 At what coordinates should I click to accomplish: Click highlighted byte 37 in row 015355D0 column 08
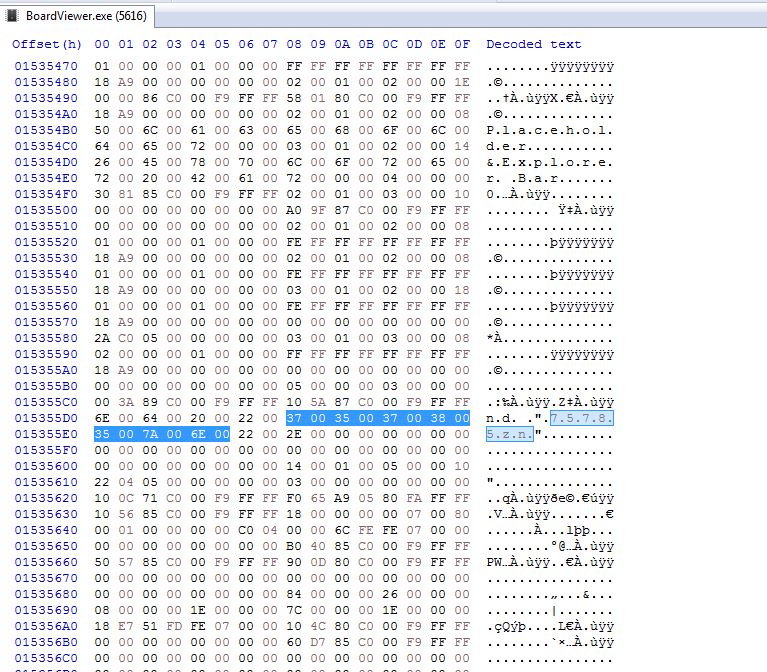tap(294, 419)
